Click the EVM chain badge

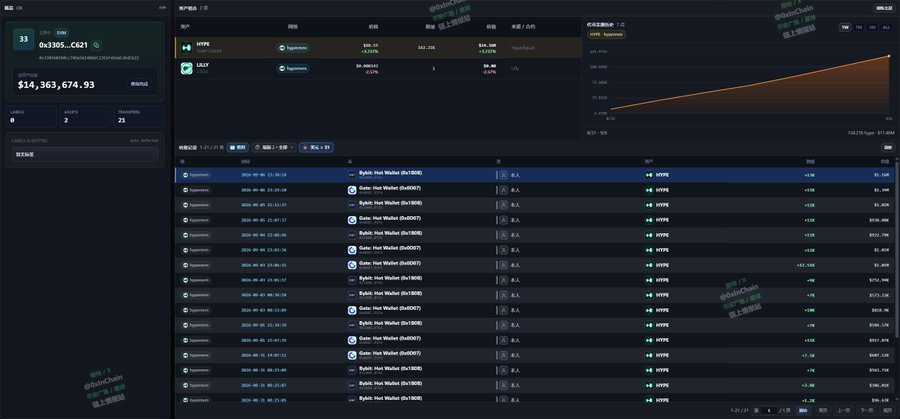(x=61, y=33)
